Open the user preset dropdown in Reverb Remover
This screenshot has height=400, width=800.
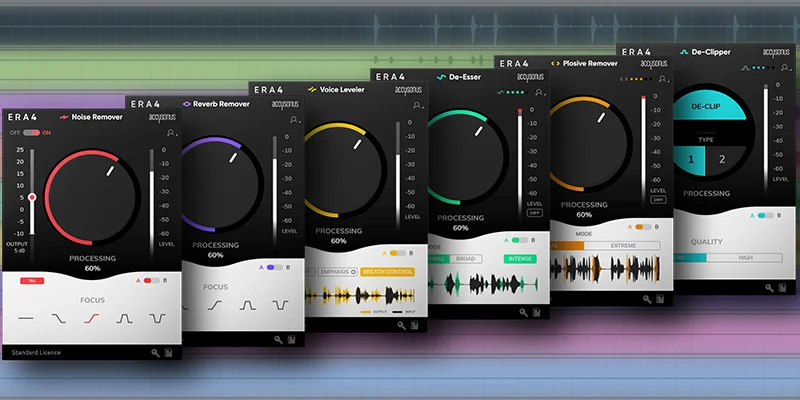(x=294, y=119)
